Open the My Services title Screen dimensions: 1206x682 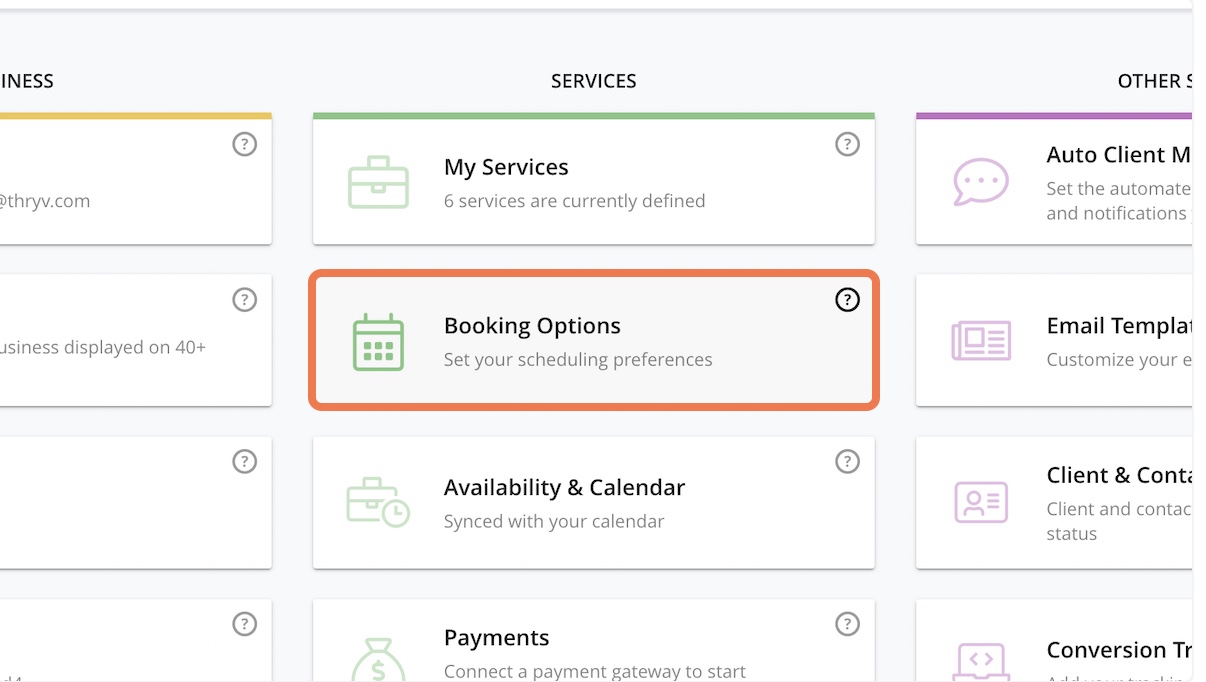click(506, 167)
